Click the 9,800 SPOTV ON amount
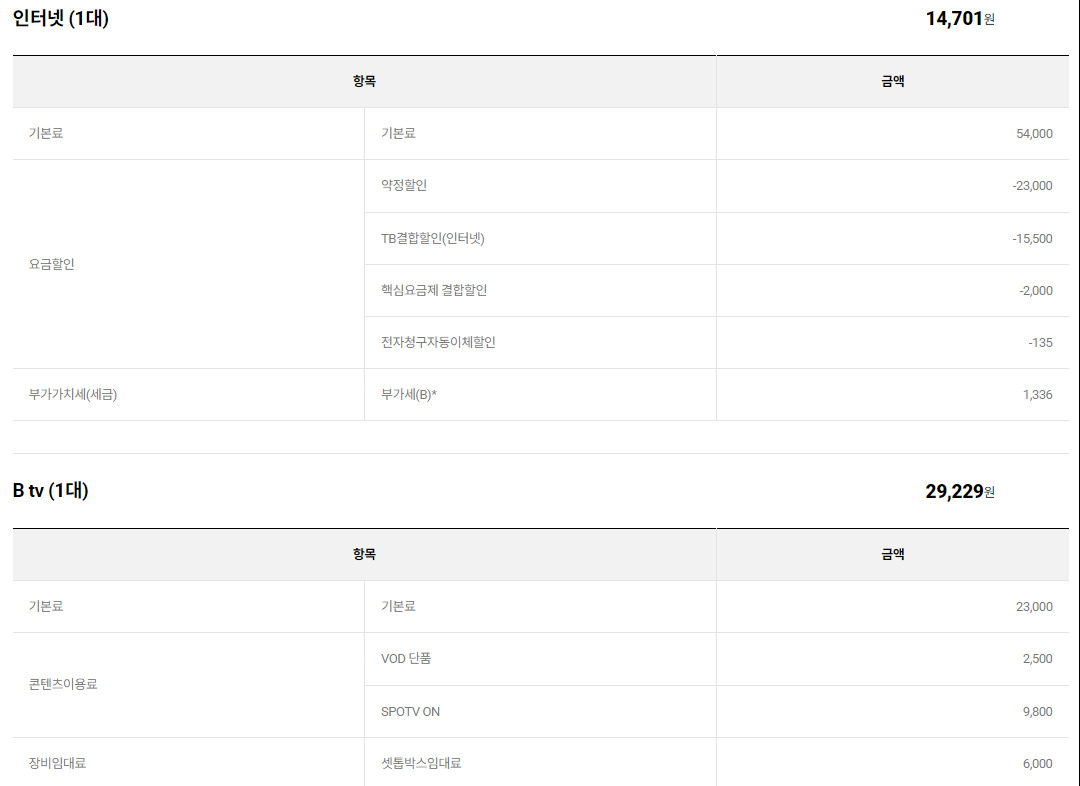 point(1037,712)
